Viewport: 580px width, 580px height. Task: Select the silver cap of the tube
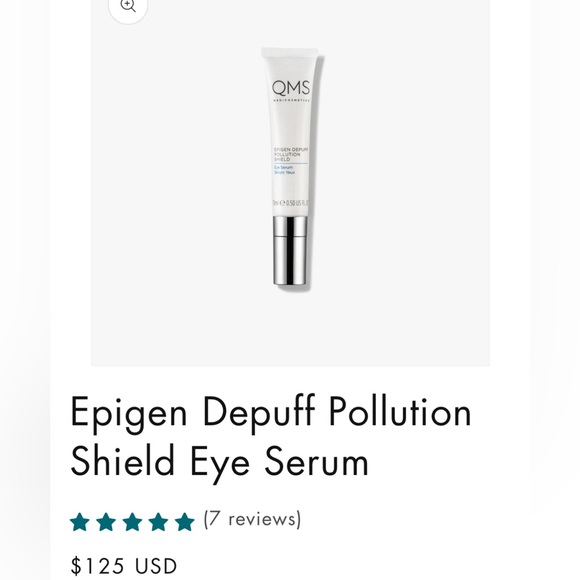point(290,251)
